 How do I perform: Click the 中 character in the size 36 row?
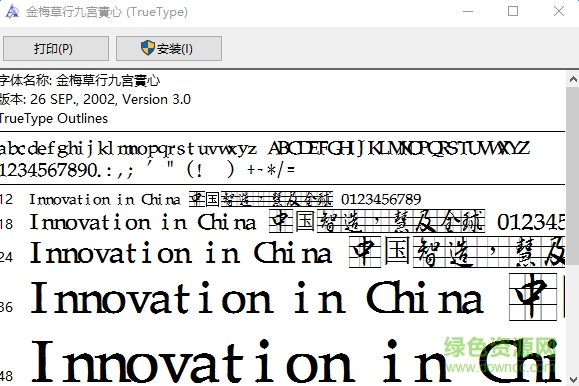[533, 297]
